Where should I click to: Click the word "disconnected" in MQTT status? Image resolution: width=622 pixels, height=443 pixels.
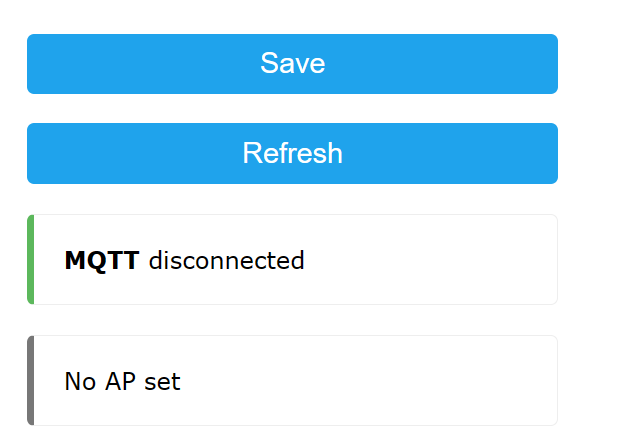pos(226,261)
